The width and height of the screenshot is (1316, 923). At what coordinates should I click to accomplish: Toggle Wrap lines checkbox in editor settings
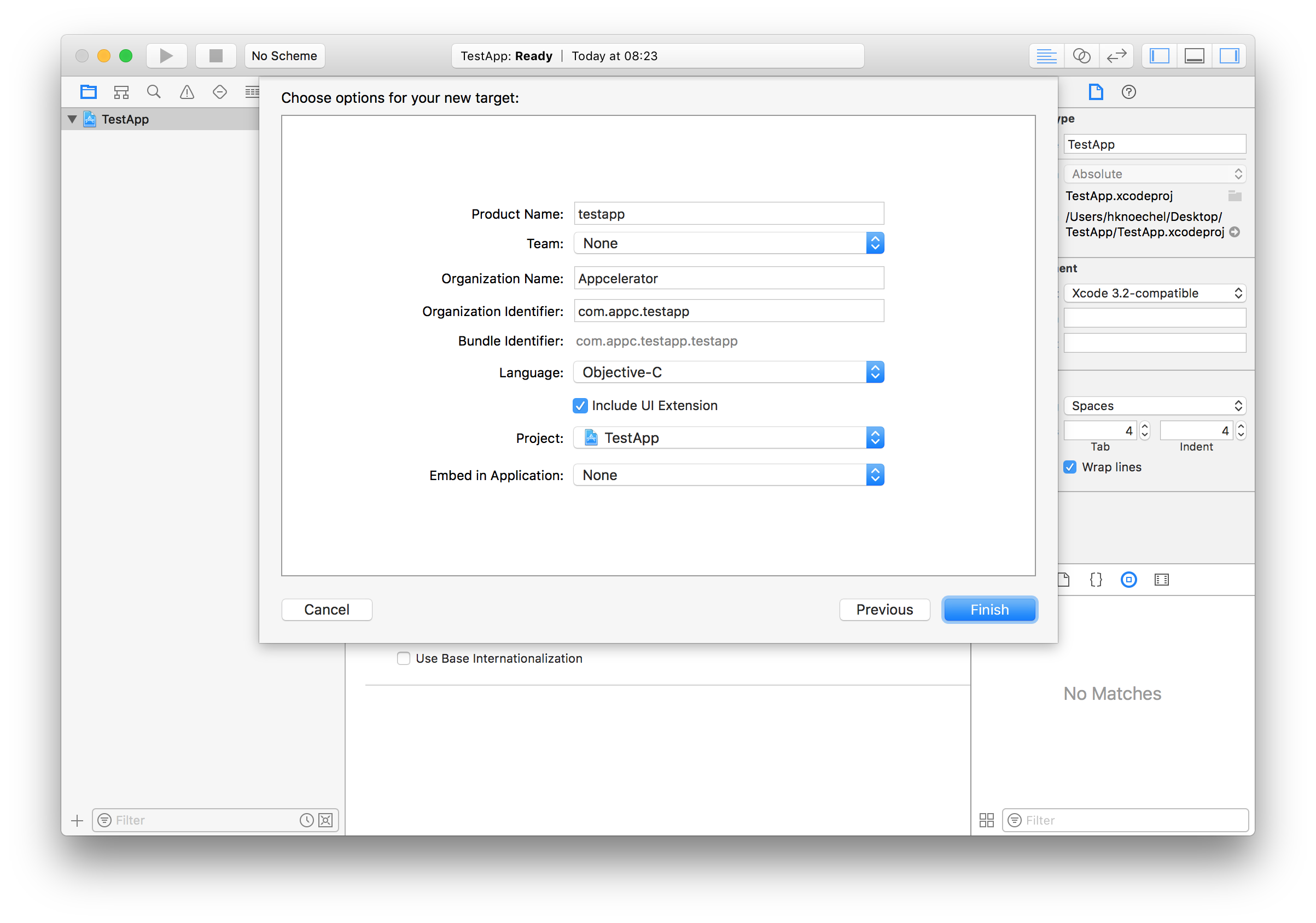pyautogui.click(x=1072, y=467)
